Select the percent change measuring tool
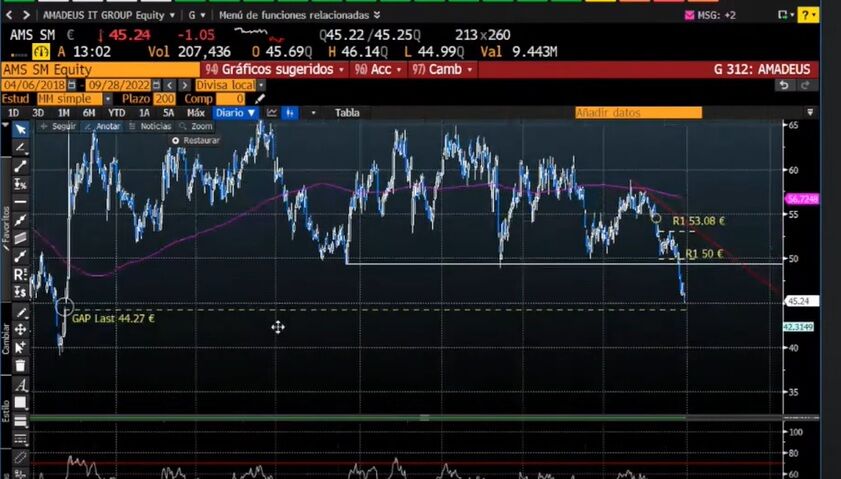Screen dimensions: 841x479 click(x=20, y=184)
